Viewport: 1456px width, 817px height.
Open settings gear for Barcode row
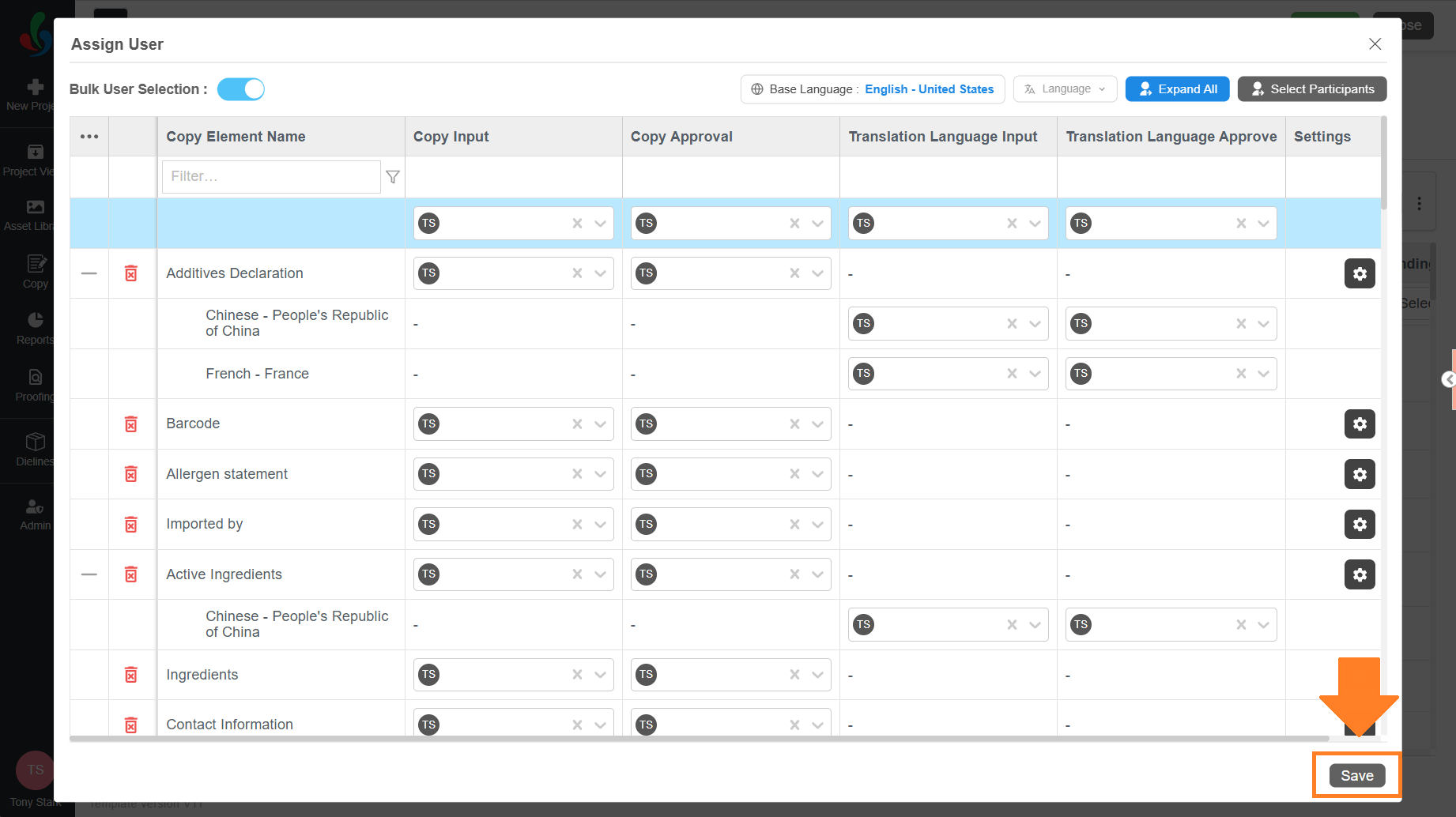pyautogui.click(x=1360, y=424)
